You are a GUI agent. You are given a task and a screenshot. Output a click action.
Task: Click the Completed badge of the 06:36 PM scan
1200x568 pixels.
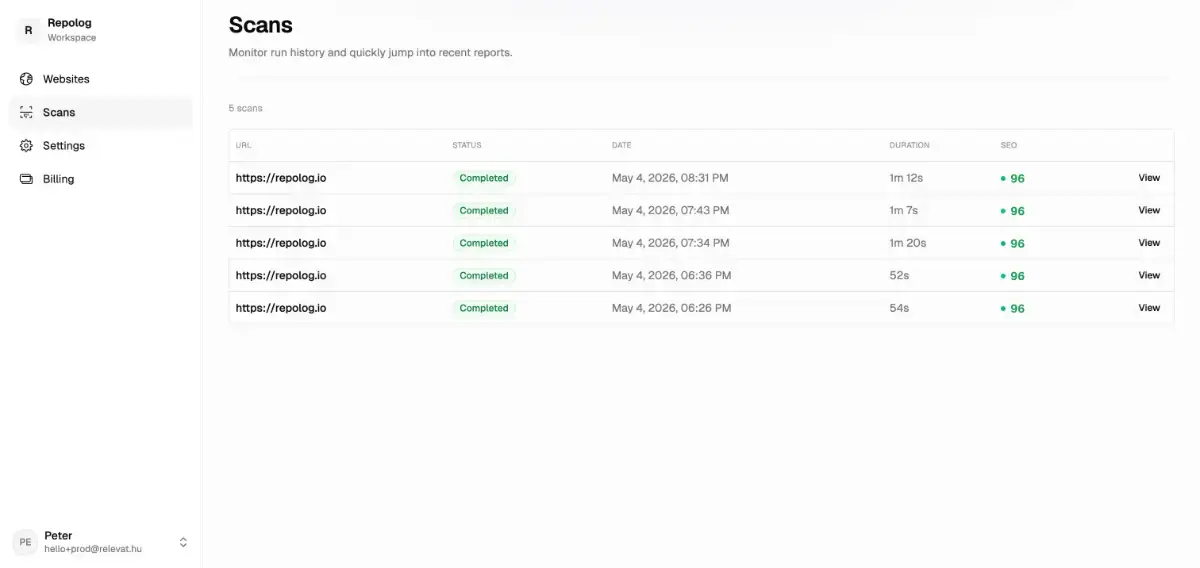point(484,275)
